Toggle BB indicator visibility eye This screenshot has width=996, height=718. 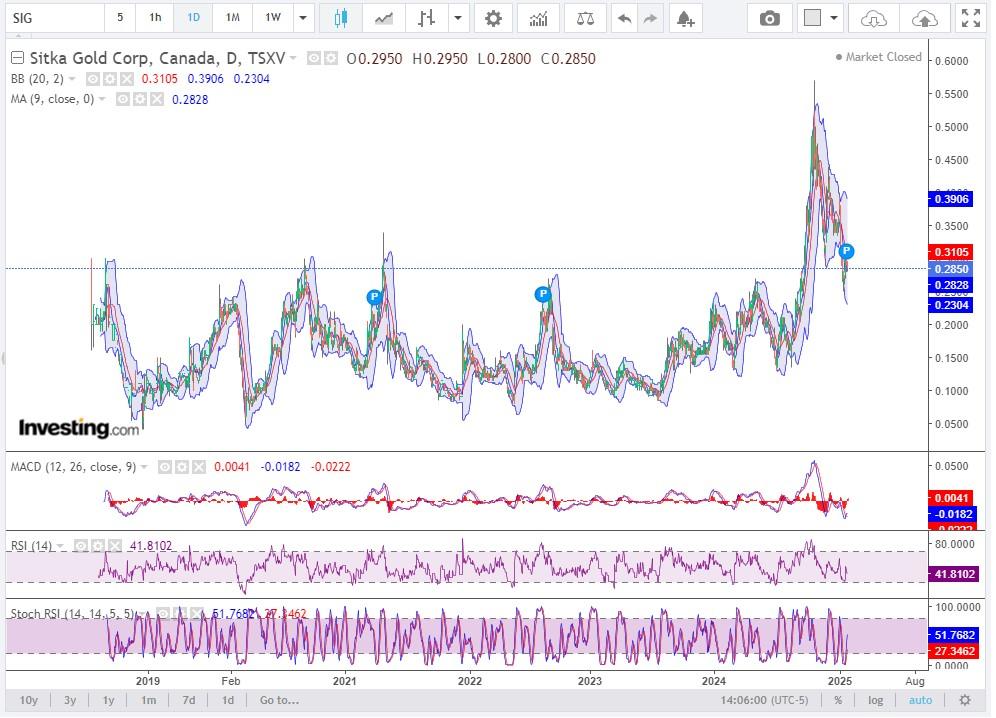pos(93,79)
